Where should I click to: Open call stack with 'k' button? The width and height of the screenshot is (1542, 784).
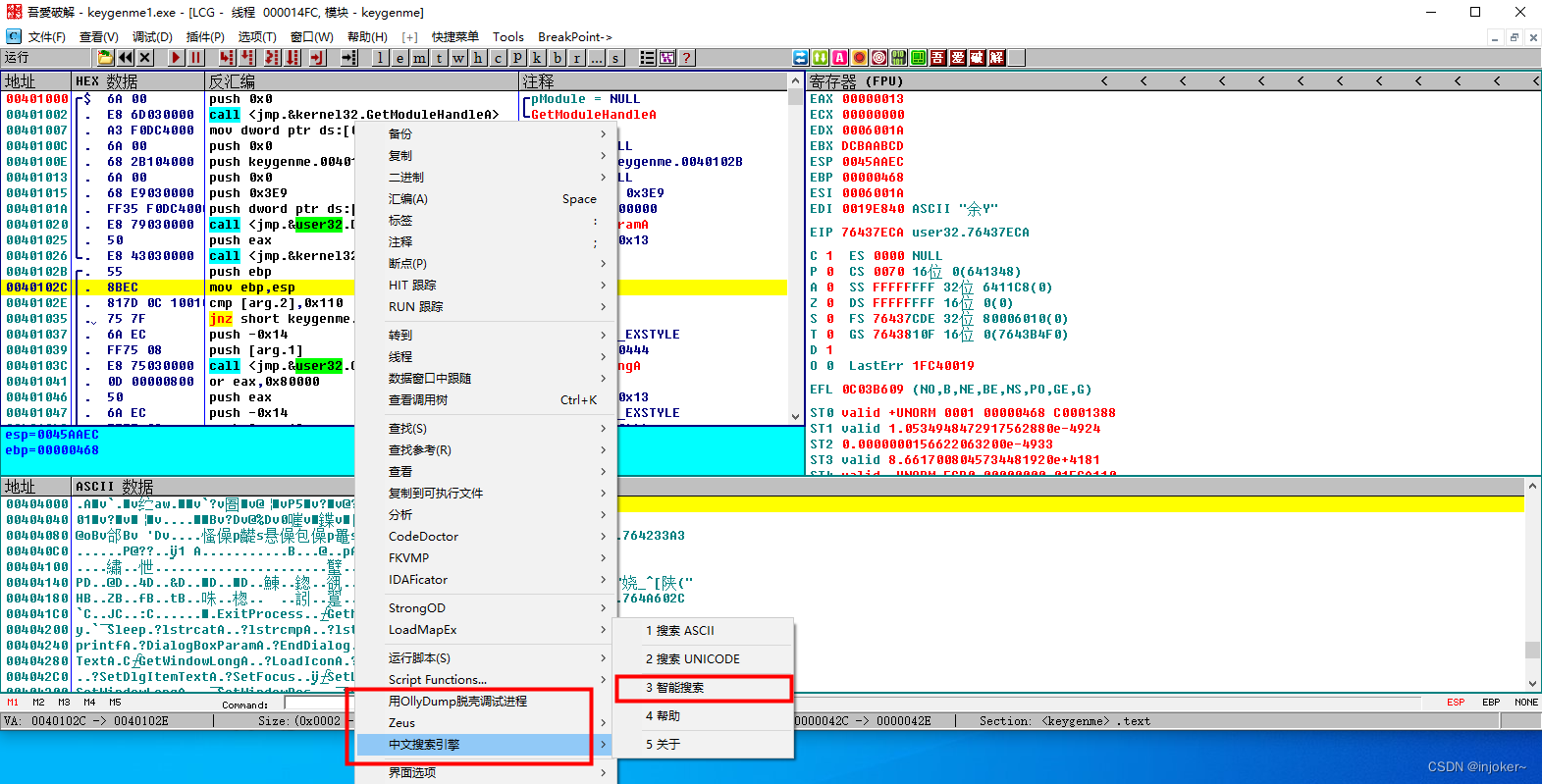click(x=537, y=58)
